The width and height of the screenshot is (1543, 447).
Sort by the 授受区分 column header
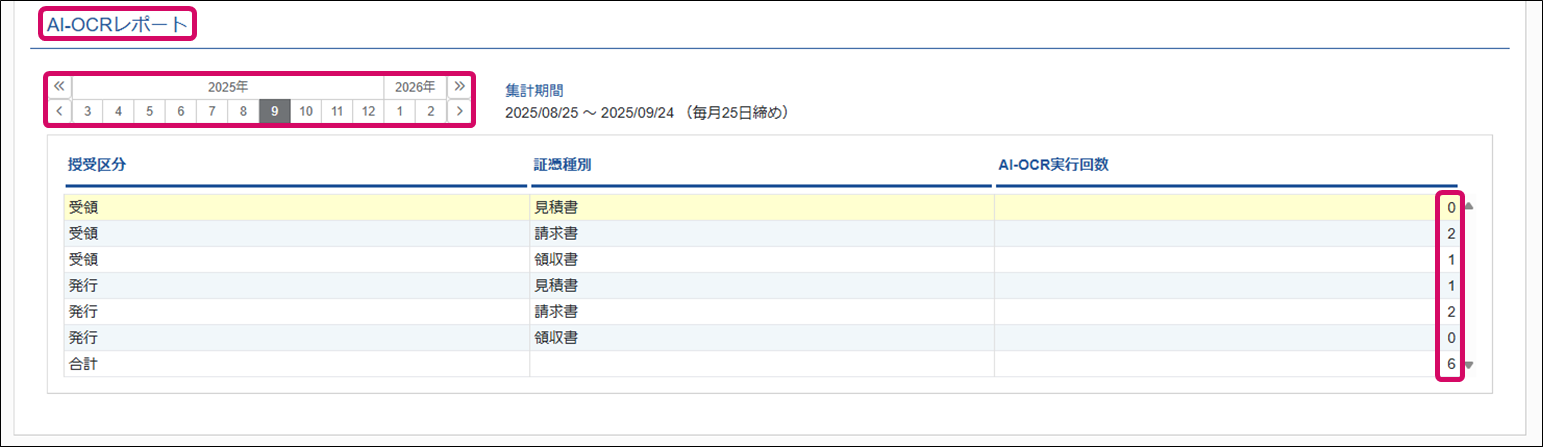click(x=97, y=165)
